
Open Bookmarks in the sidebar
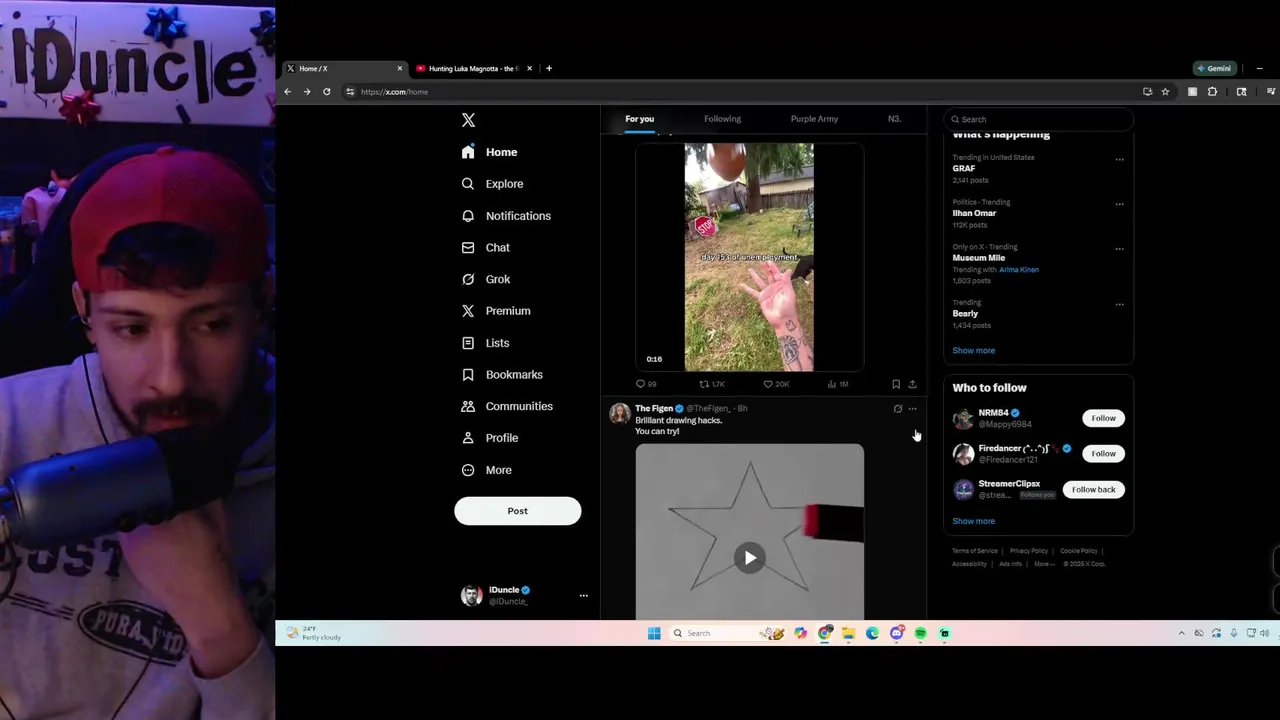pos(502,375)
